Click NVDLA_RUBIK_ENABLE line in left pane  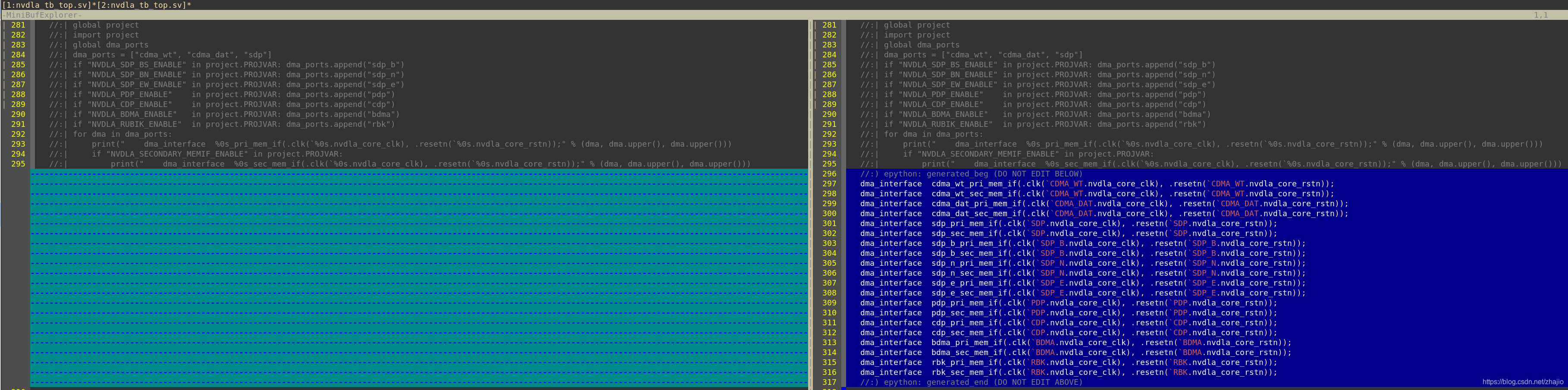[222, 124]
